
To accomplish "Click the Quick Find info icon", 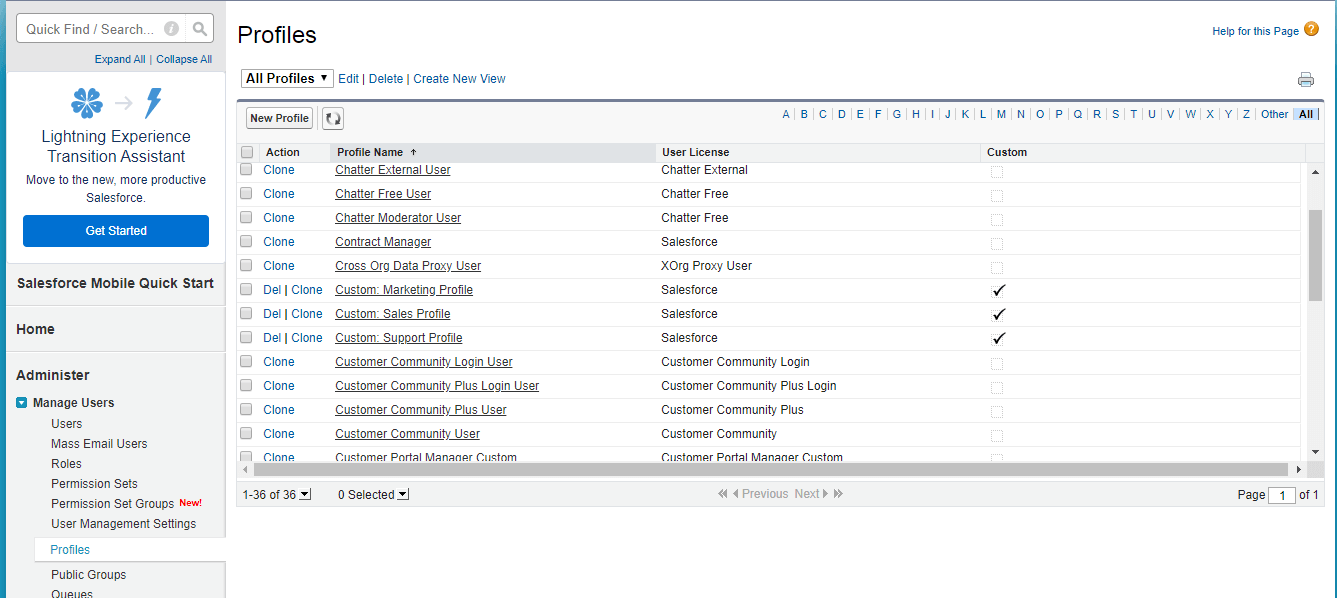I will point(171,29).
